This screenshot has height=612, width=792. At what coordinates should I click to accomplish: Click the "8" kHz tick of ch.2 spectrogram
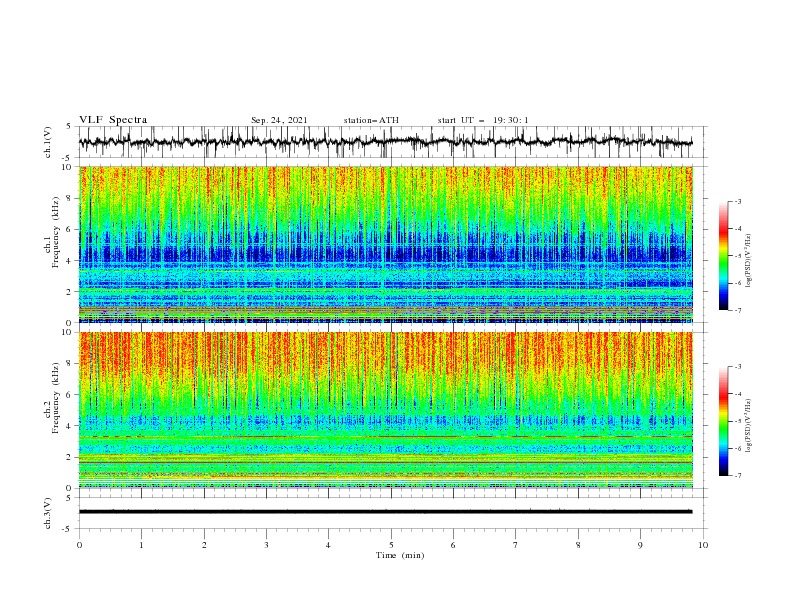70,364
